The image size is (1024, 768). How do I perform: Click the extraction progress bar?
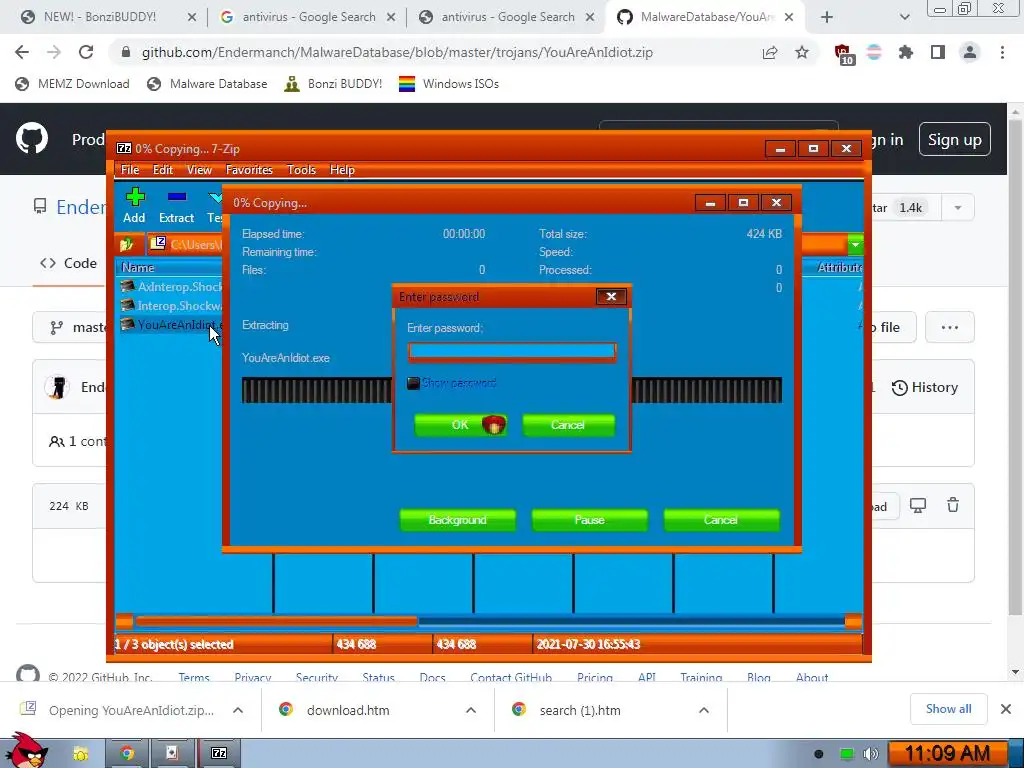tap(511, 391)
